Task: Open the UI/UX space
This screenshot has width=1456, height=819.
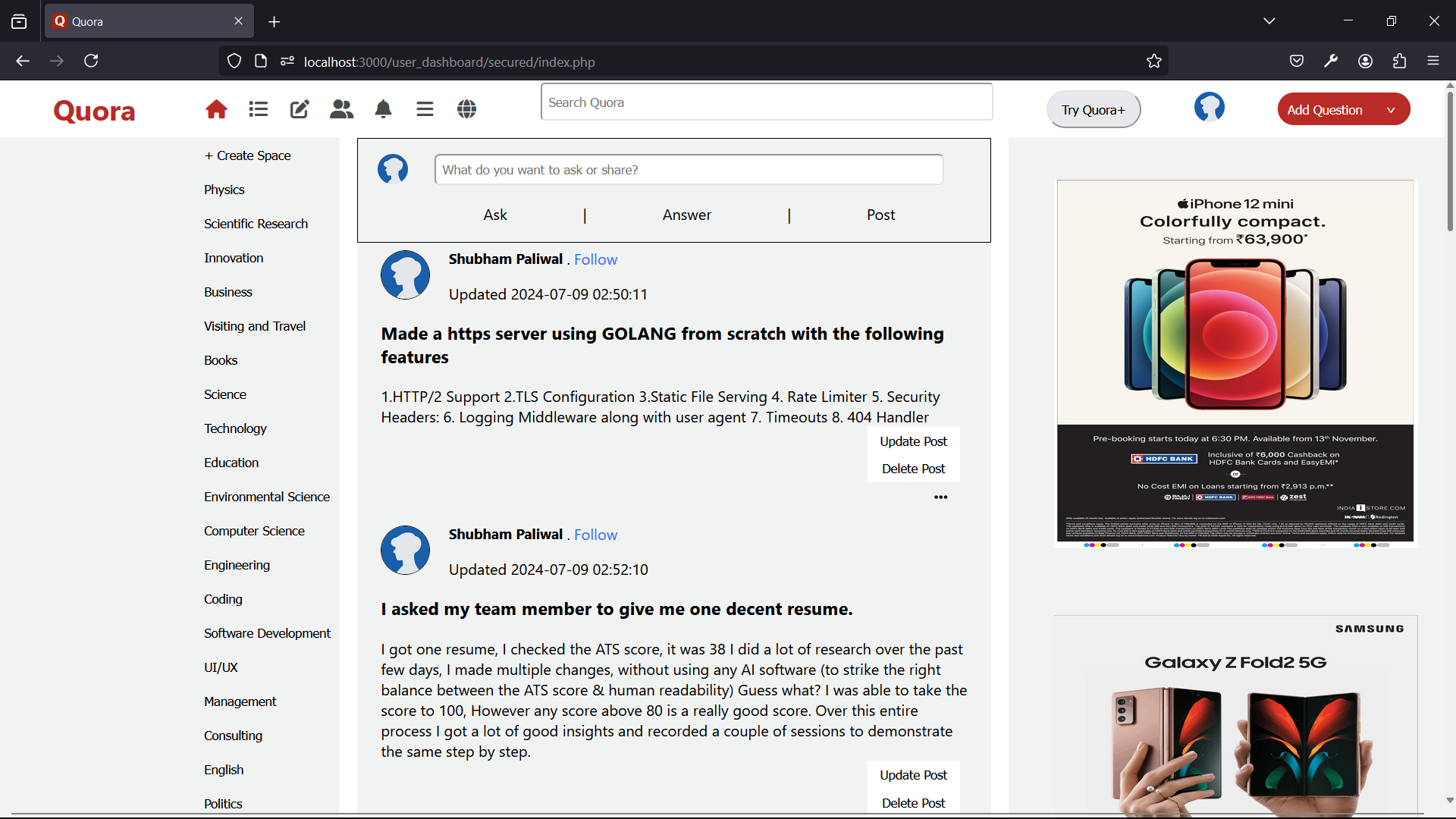Action: [x=221, y=667]
